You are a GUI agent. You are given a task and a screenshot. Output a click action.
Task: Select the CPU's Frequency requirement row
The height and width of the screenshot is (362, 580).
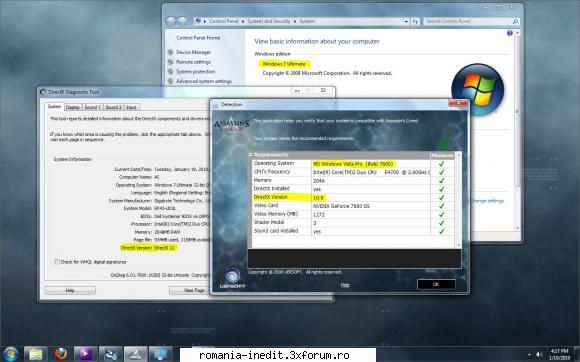point(353,172)
